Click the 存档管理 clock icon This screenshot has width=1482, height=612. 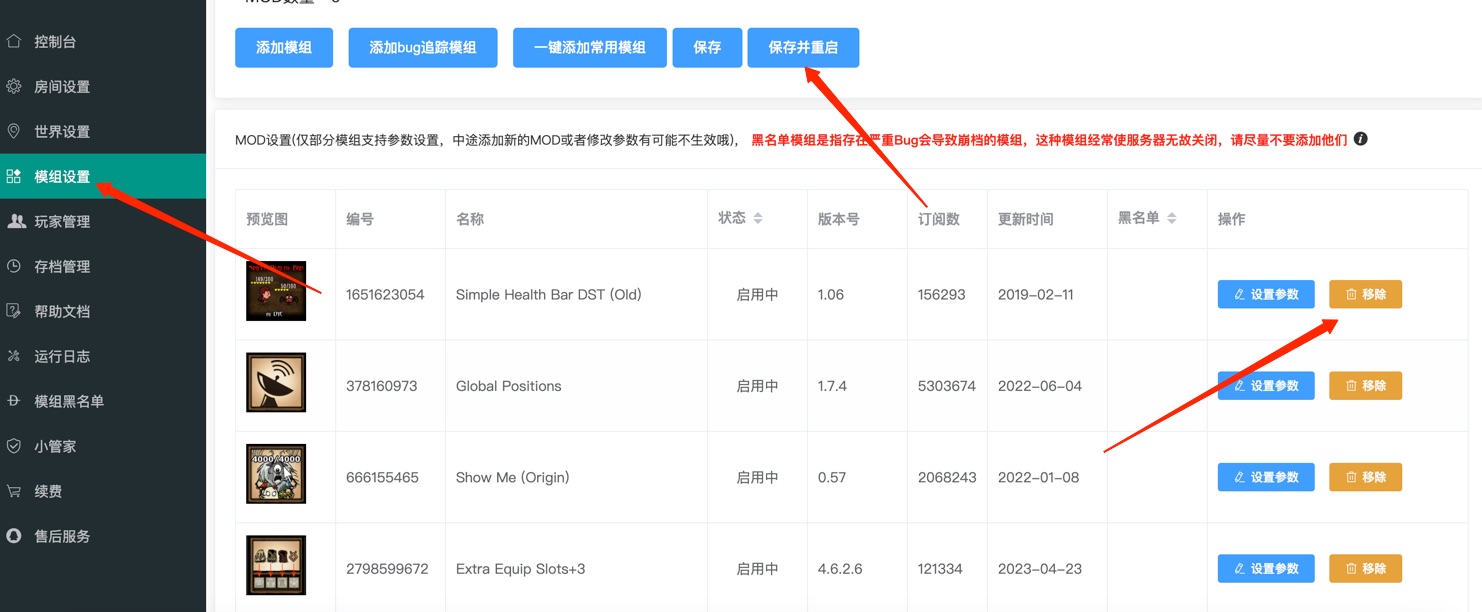[14, 267]
